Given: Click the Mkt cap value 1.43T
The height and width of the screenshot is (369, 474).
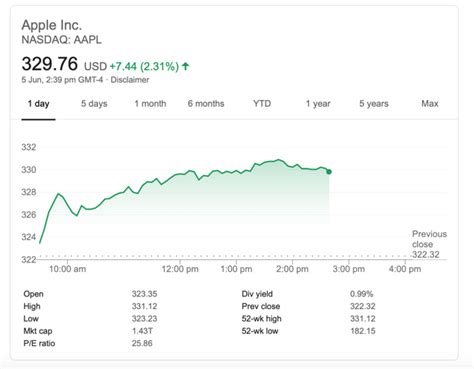Looking at the screenshot, I should (142, 331).
